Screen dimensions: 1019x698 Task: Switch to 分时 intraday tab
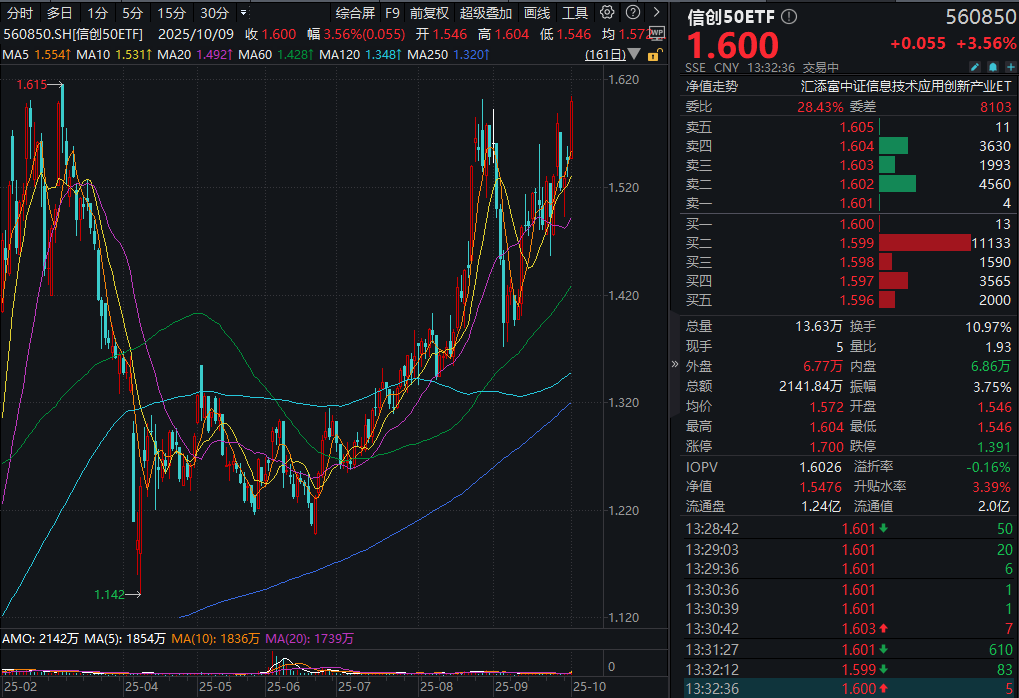(20, 13)
